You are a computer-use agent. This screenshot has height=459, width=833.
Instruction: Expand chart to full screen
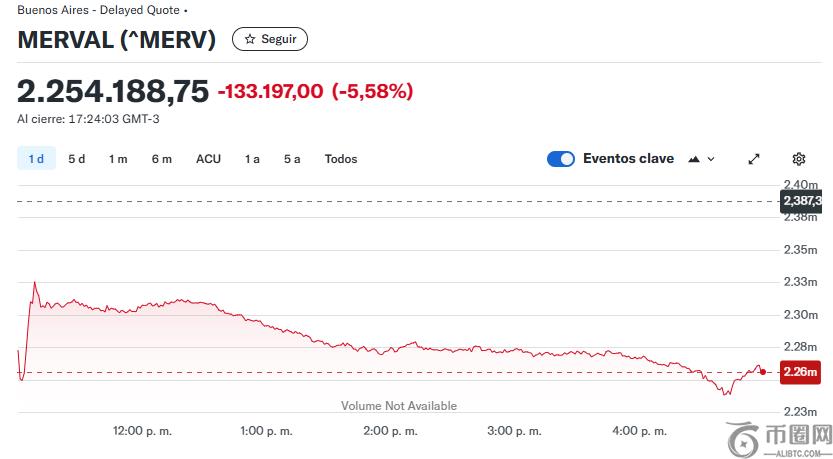(754, 159)
